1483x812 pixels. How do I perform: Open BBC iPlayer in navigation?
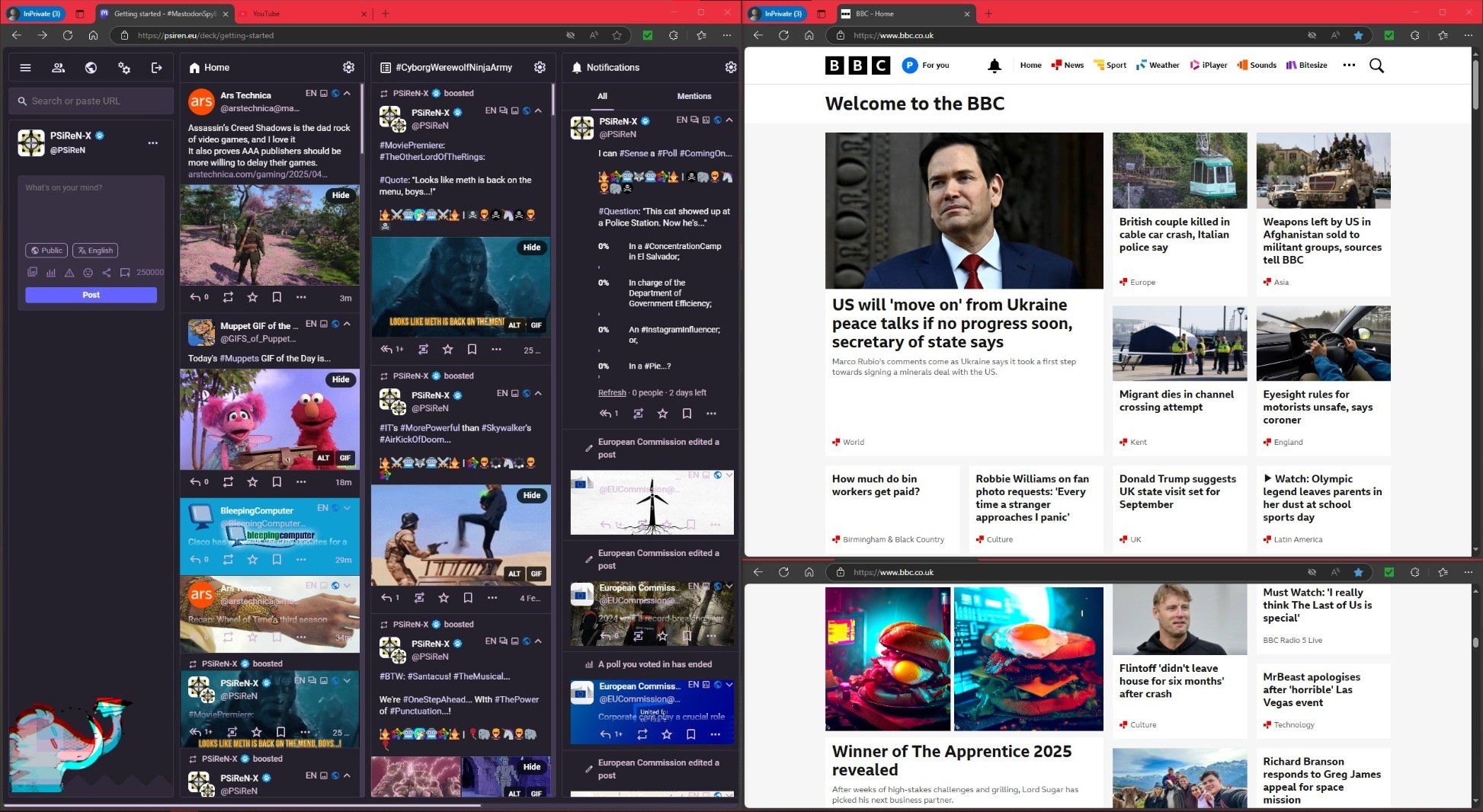coord(1209,66)
